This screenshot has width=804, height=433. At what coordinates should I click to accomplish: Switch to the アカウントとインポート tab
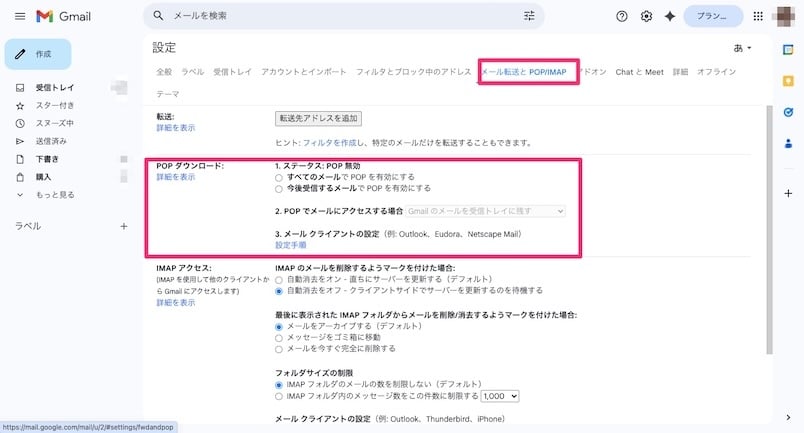(304, 72)
